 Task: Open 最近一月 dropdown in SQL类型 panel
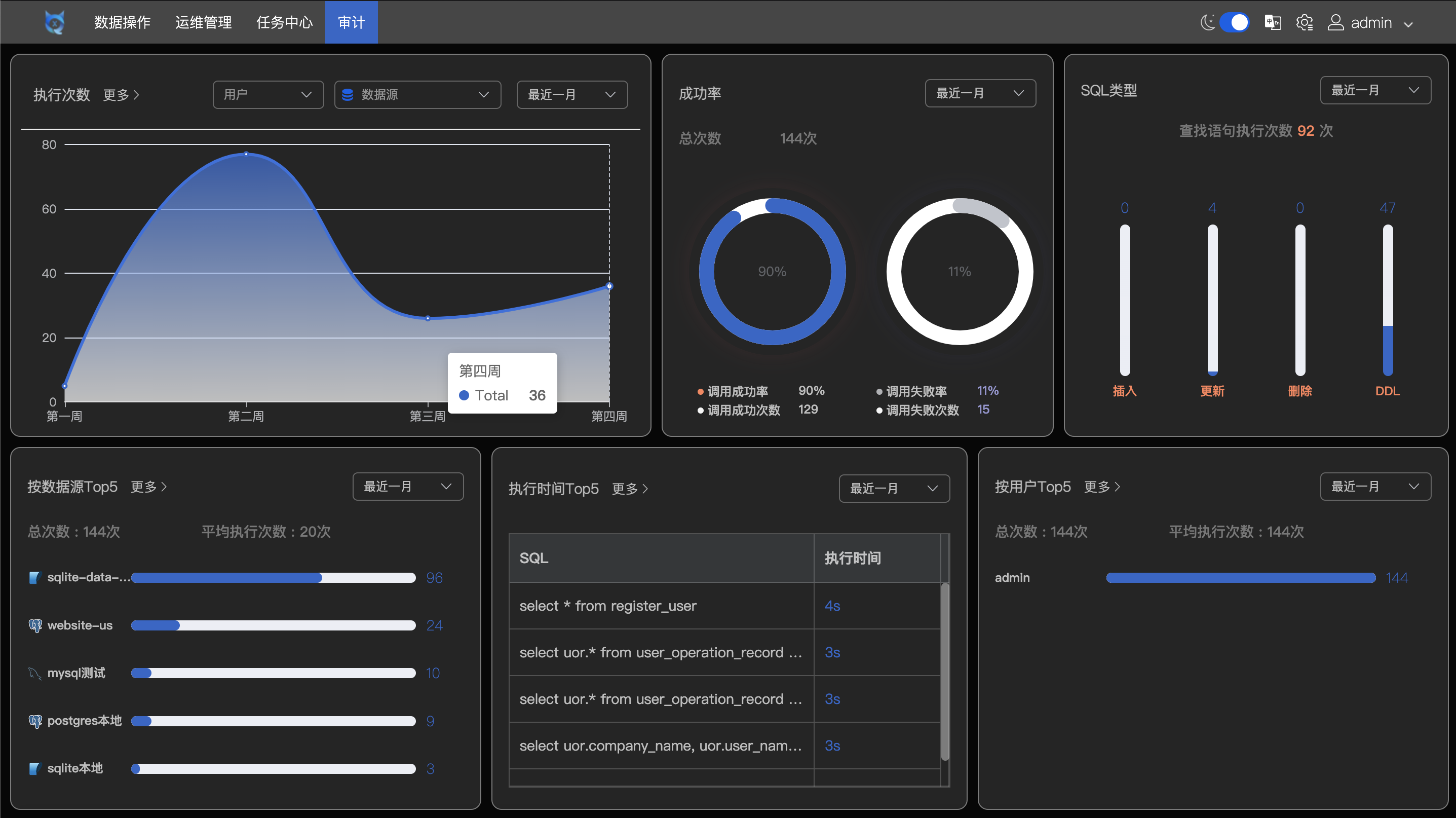point(1375,90)
